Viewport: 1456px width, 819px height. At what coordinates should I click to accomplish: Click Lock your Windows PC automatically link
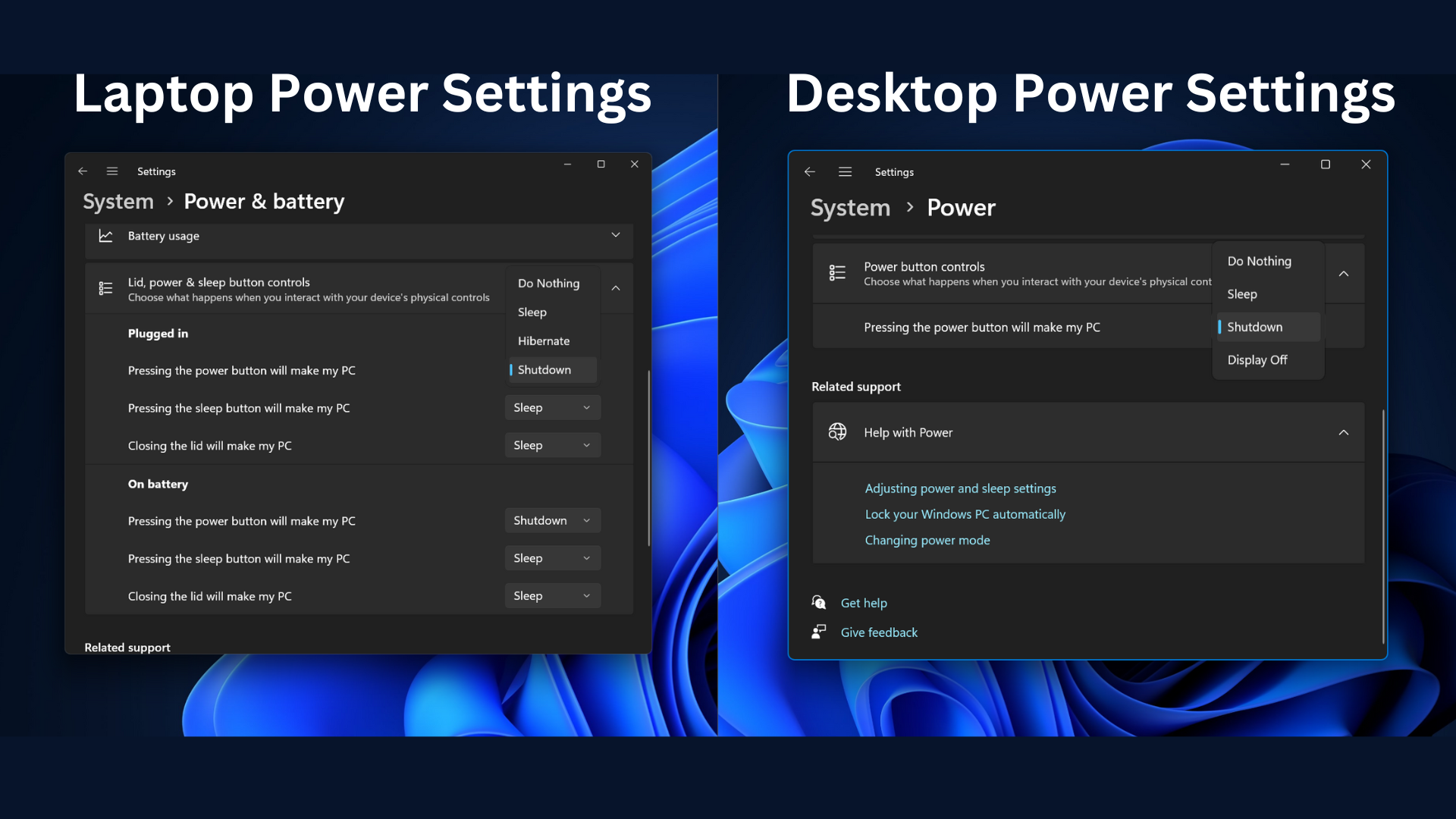(x=965, y=514)
